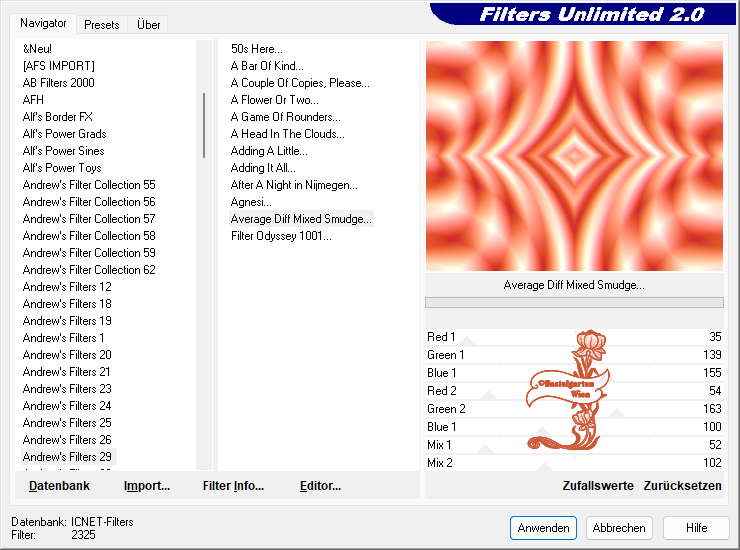Image resolution: width=740 pixels, height=550 pixels.
Task: Click the filter preview image
Action: (574, 156)
